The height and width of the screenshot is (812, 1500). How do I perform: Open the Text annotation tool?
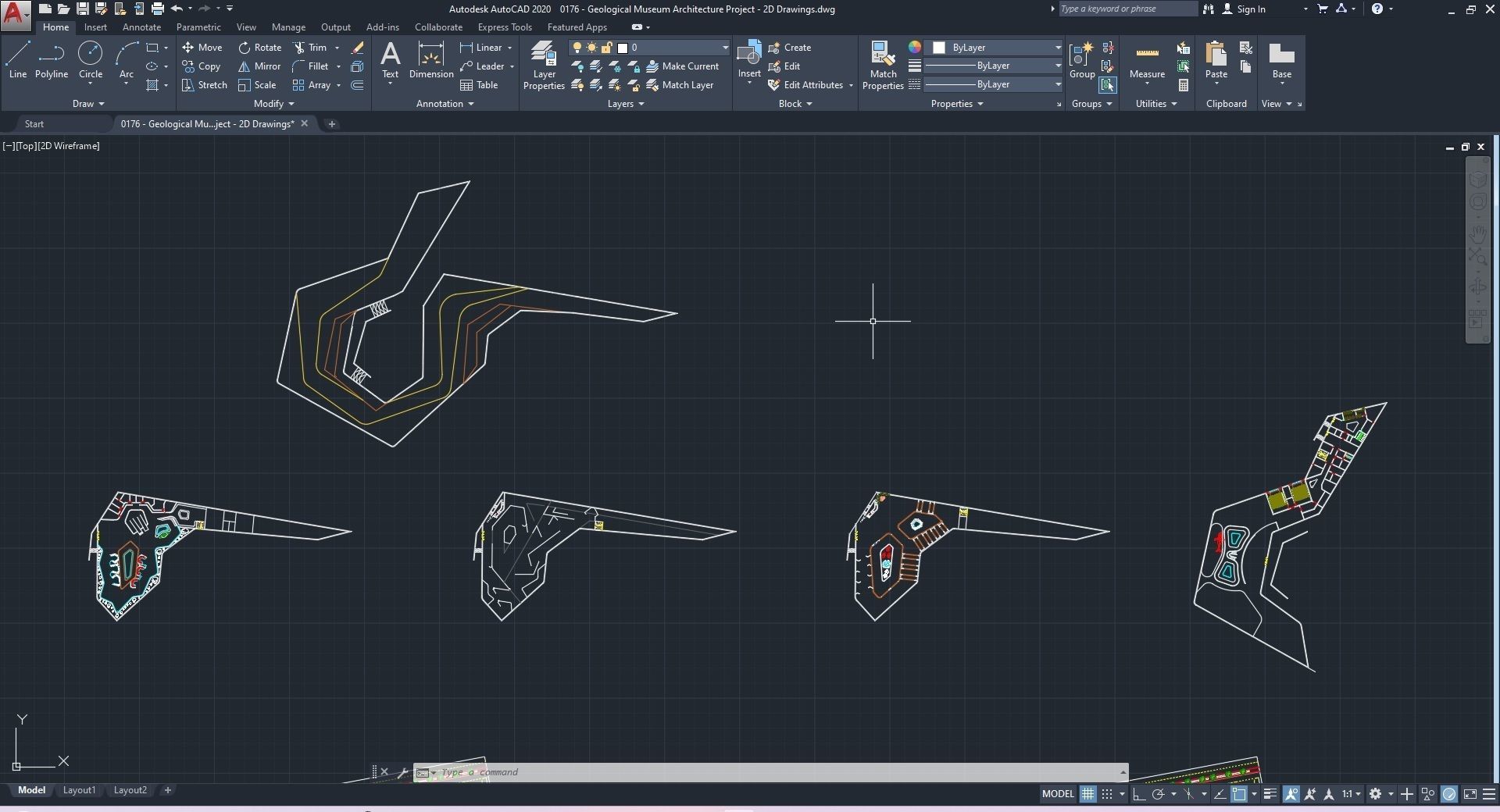tap(390, 60)
